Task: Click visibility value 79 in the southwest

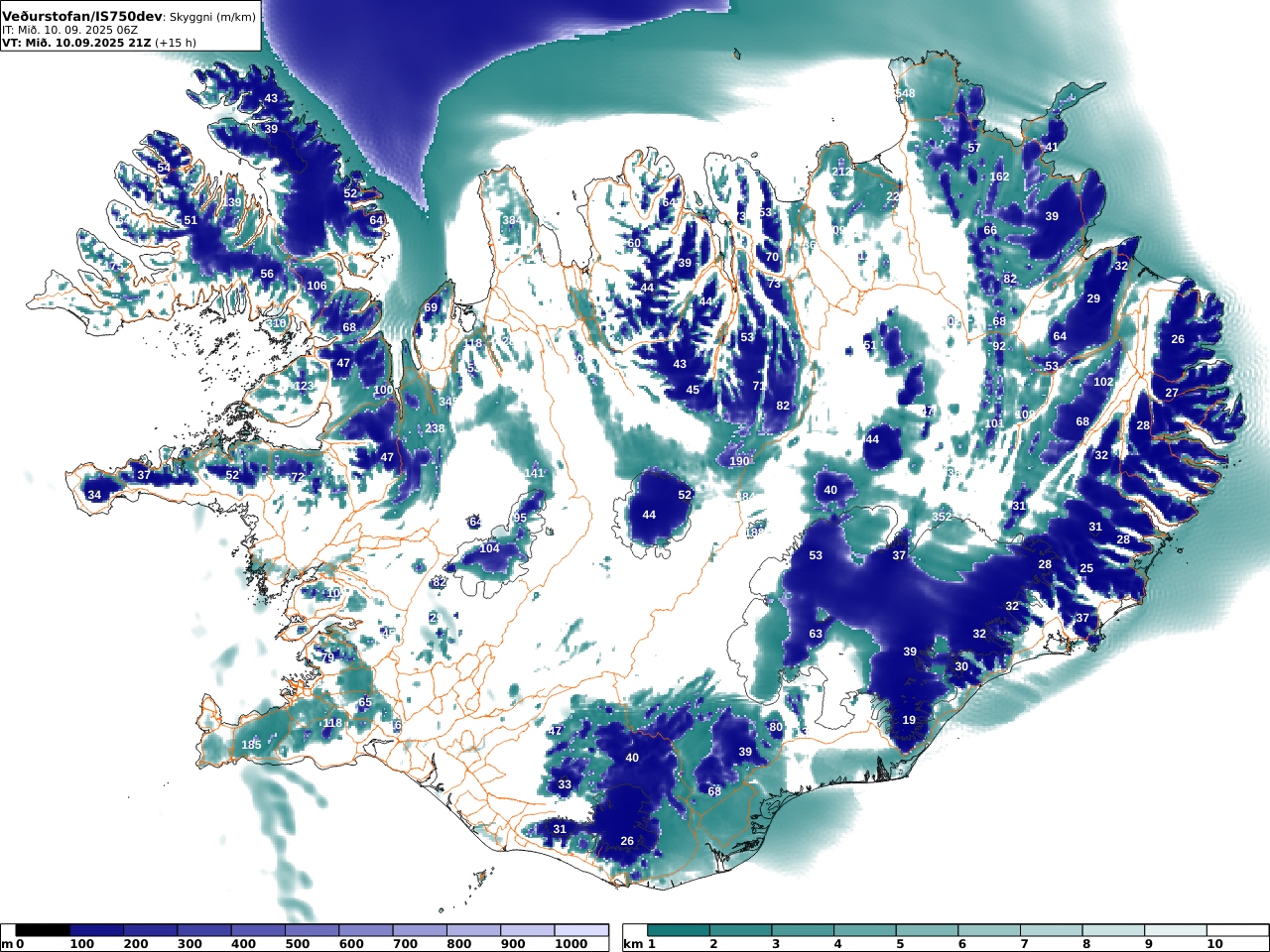Action: coord(327,658)
